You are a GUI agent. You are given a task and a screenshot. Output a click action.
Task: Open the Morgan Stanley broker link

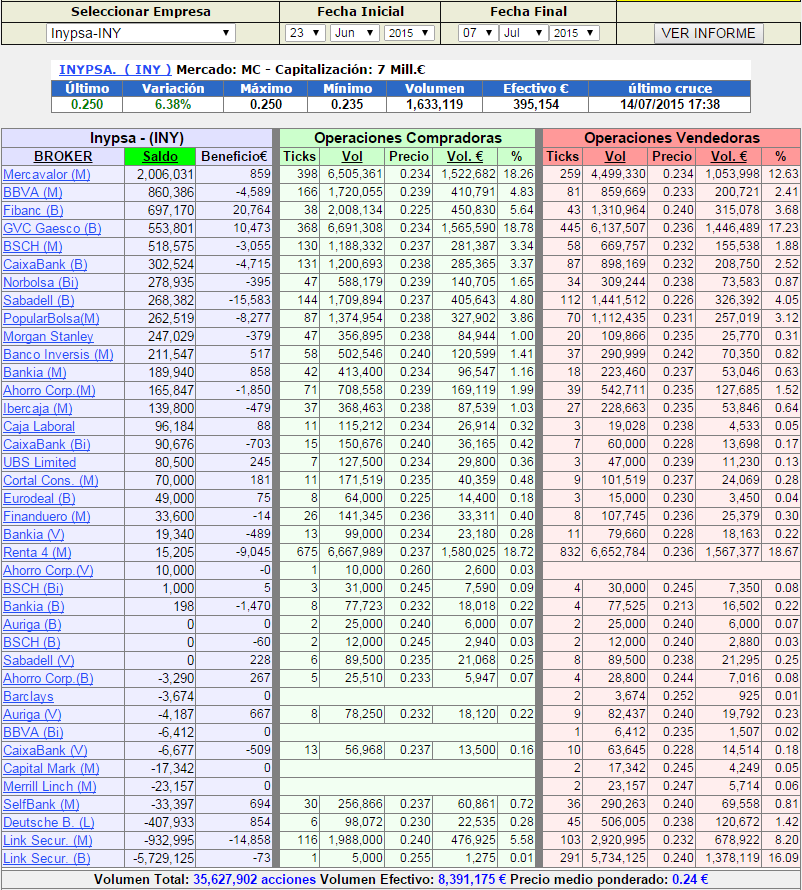(48, 337)
